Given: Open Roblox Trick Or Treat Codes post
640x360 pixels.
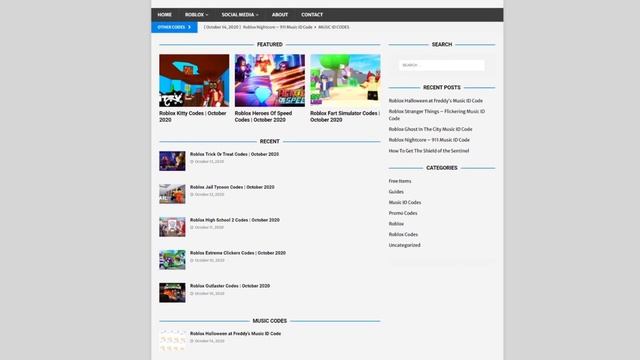Looking at the screenshot, I should (234, 154).
